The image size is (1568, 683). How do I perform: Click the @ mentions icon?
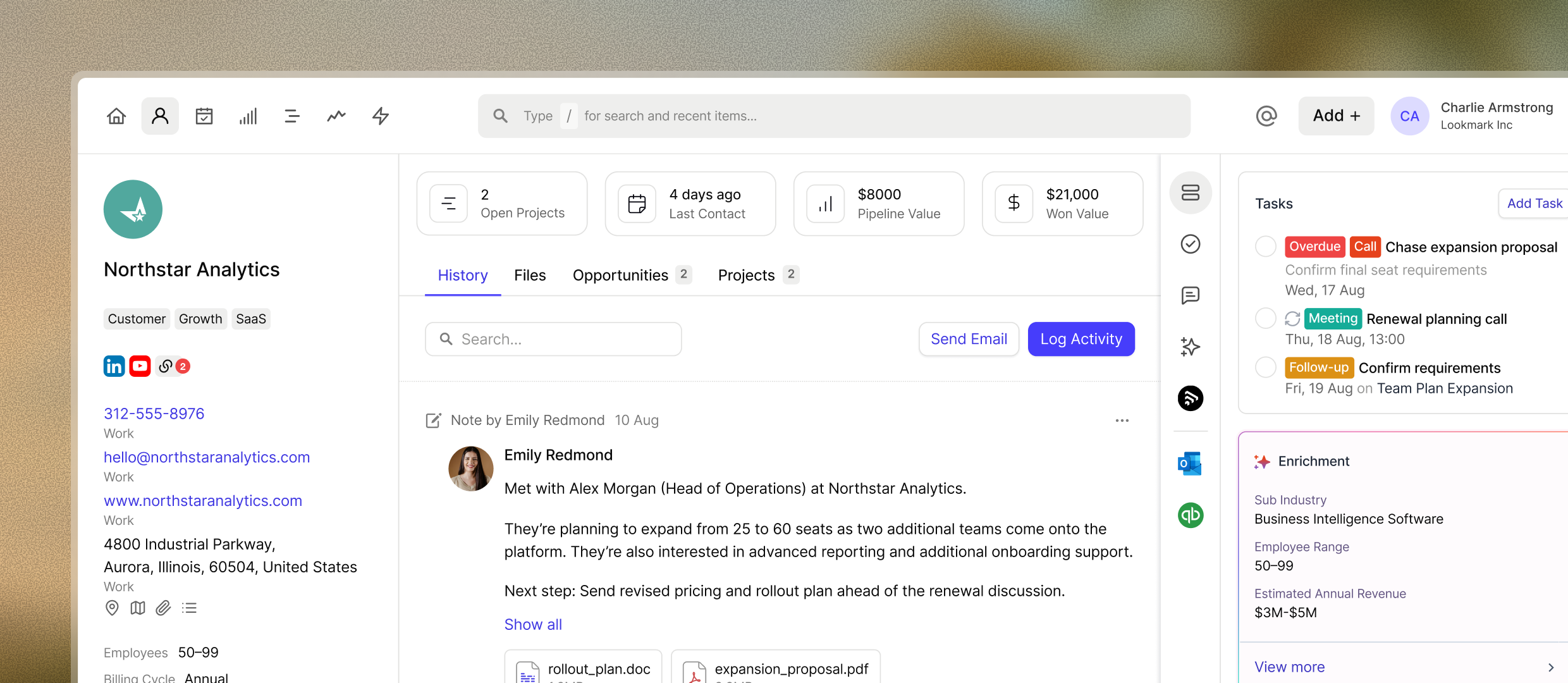[x=1266, y=116]
